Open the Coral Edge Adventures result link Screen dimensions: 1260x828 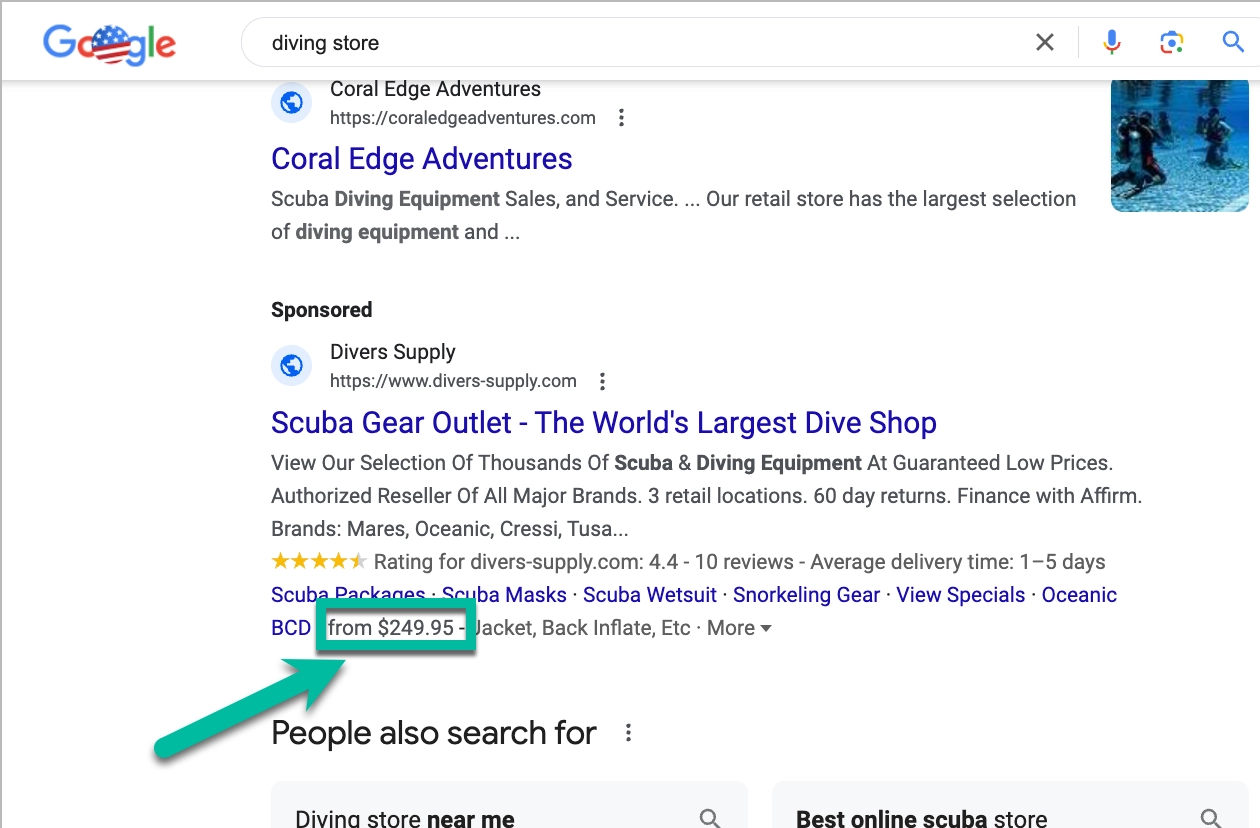(421, 159)
